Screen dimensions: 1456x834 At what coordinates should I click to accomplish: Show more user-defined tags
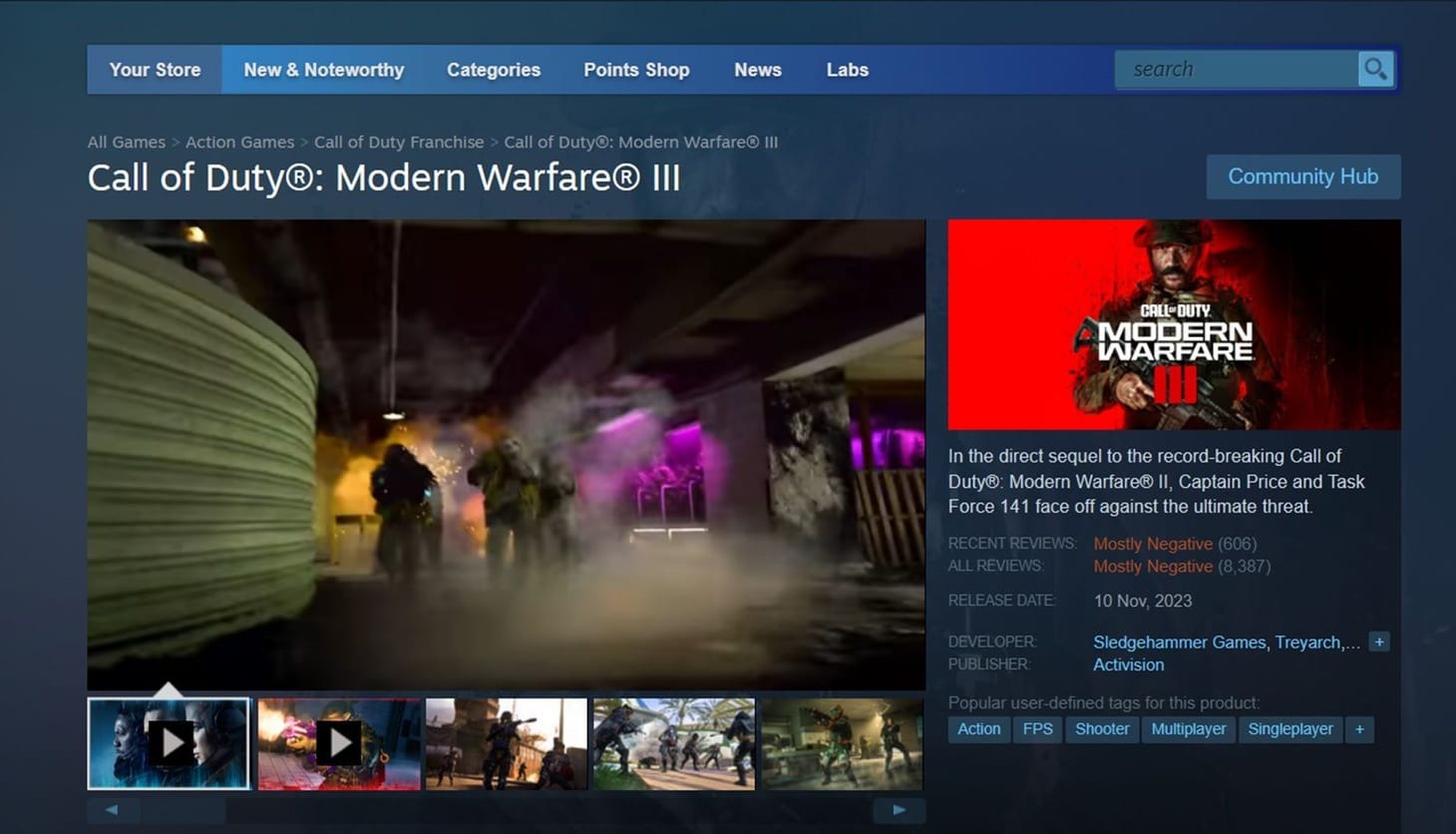1359,729
